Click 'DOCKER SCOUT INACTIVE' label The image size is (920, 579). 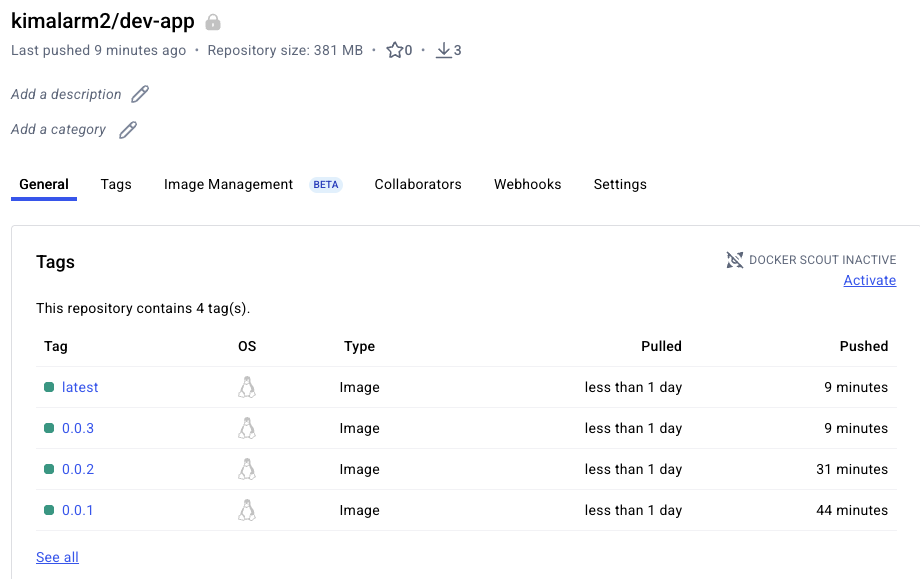click(823, 260)
